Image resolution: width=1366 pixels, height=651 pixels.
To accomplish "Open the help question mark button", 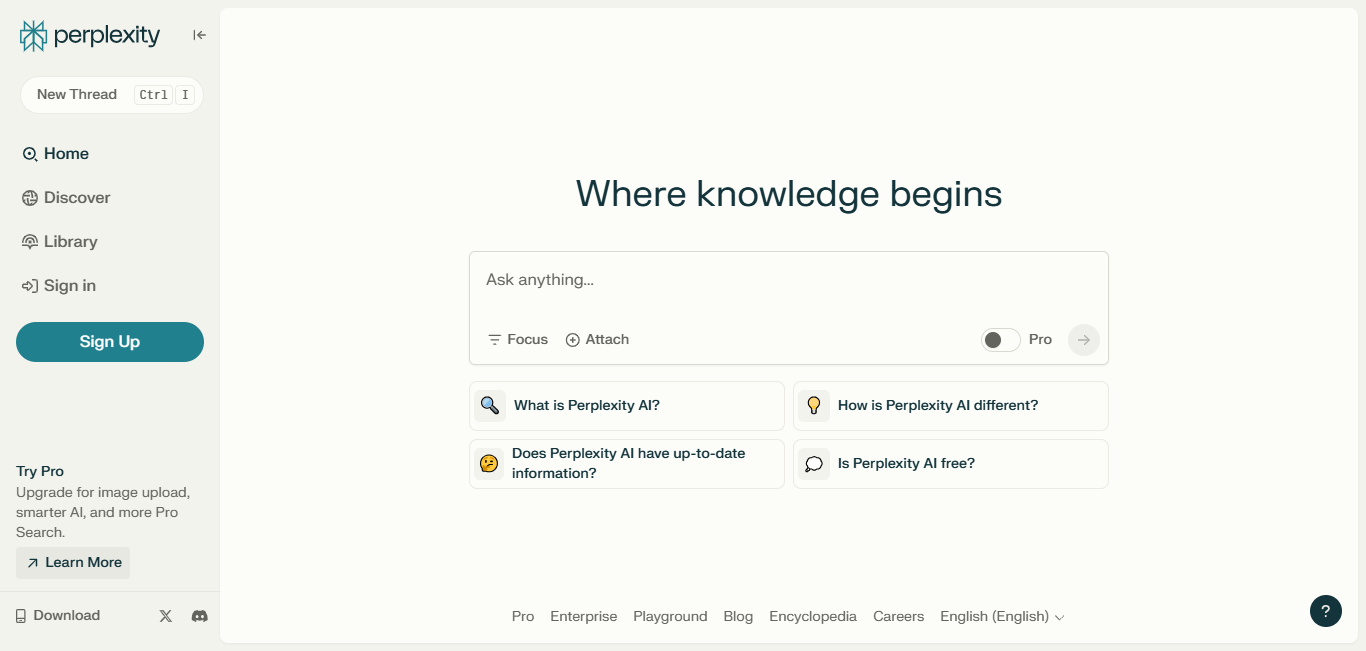I will point(1326,611).
